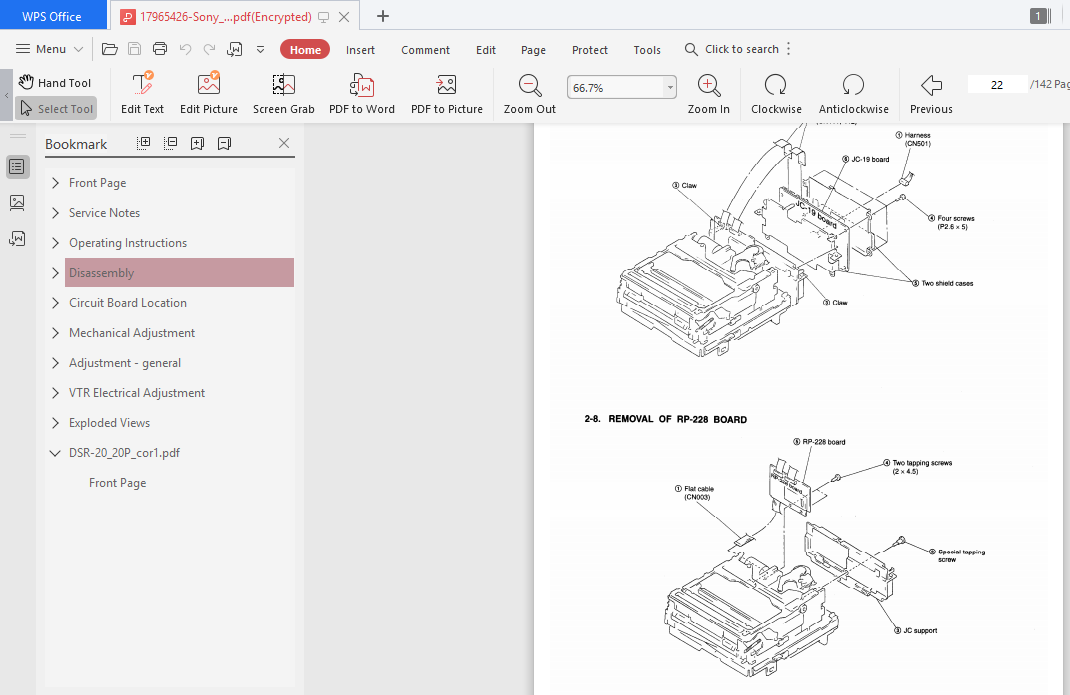Click the Redo arrow icon

pyautogui.click(x=209, y=49)
